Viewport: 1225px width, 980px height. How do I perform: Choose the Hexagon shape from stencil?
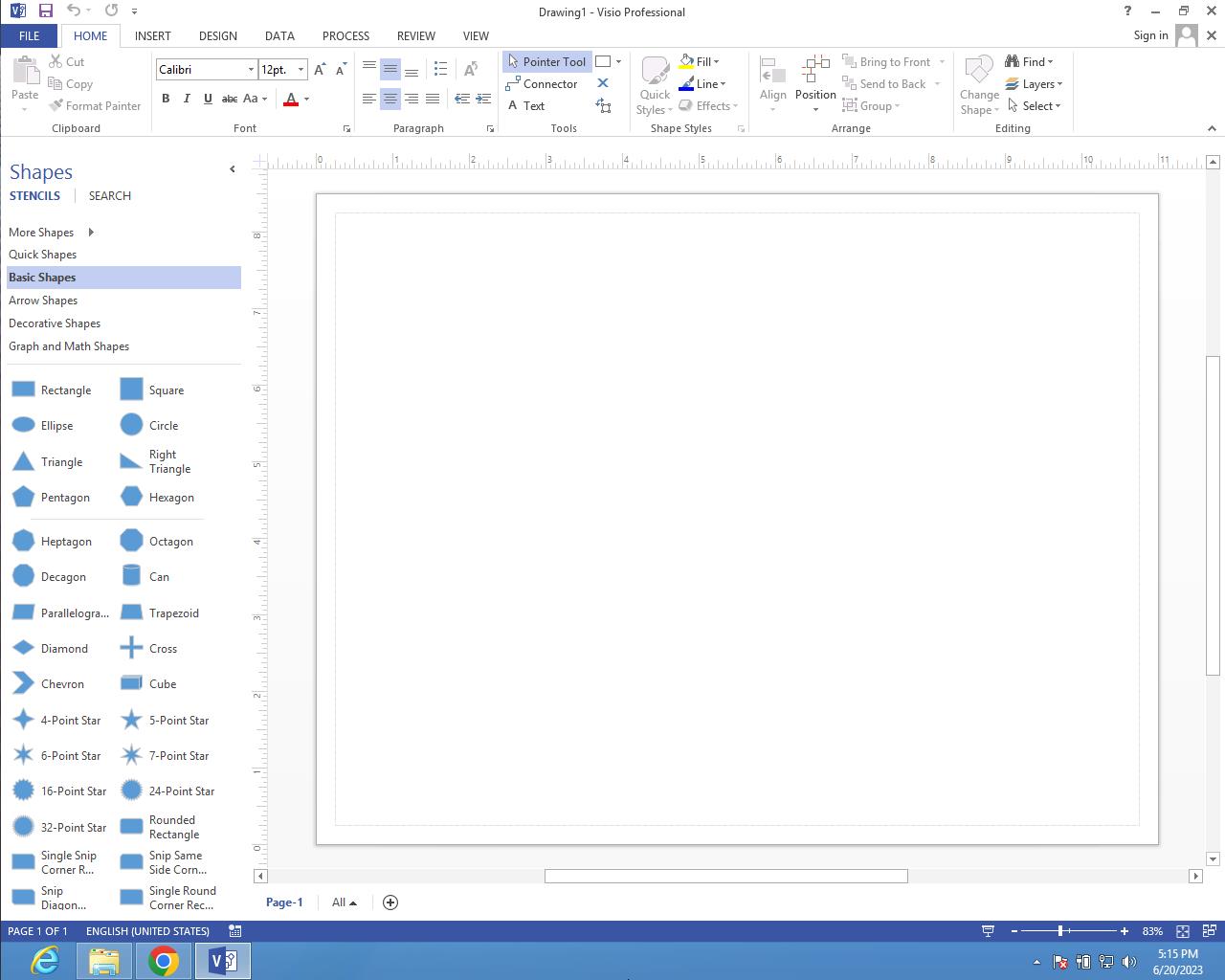point(132,498)
